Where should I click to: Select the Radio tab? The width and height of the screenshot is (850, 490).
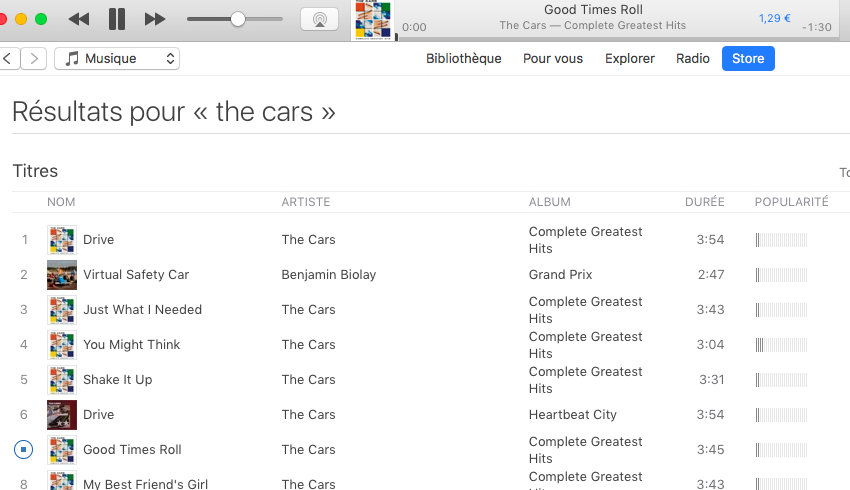coord(693,59)
